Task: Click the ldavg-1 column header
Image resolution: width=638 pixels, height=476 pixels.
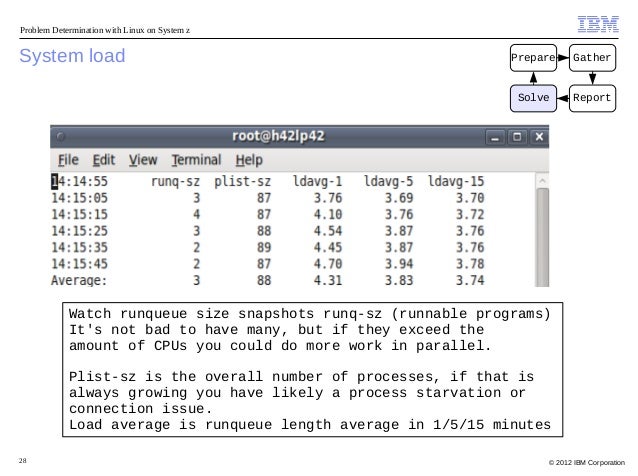Action: (317, 181)
